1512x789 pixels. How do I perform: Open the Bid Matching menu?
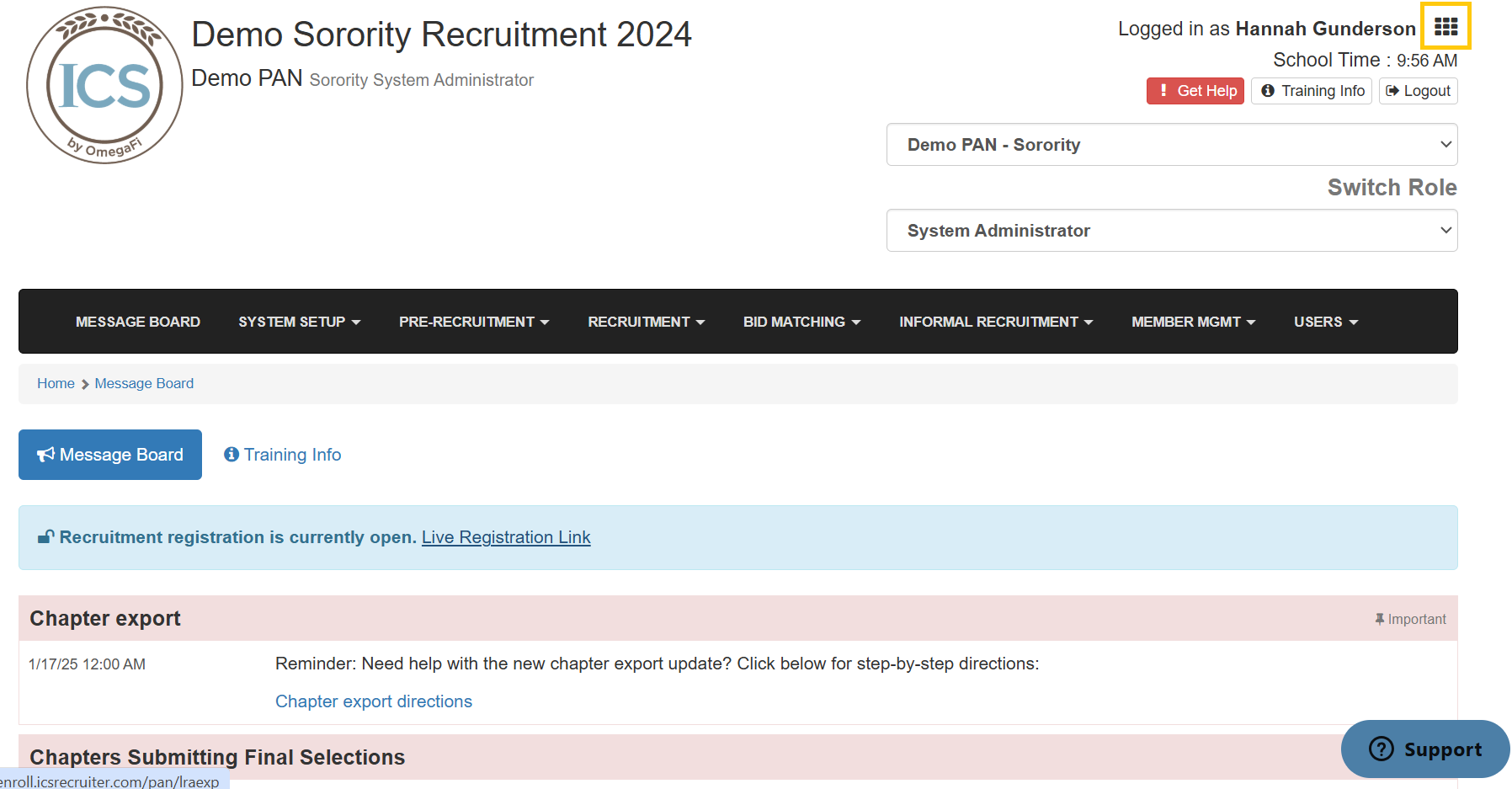click(x=801, y=322)
